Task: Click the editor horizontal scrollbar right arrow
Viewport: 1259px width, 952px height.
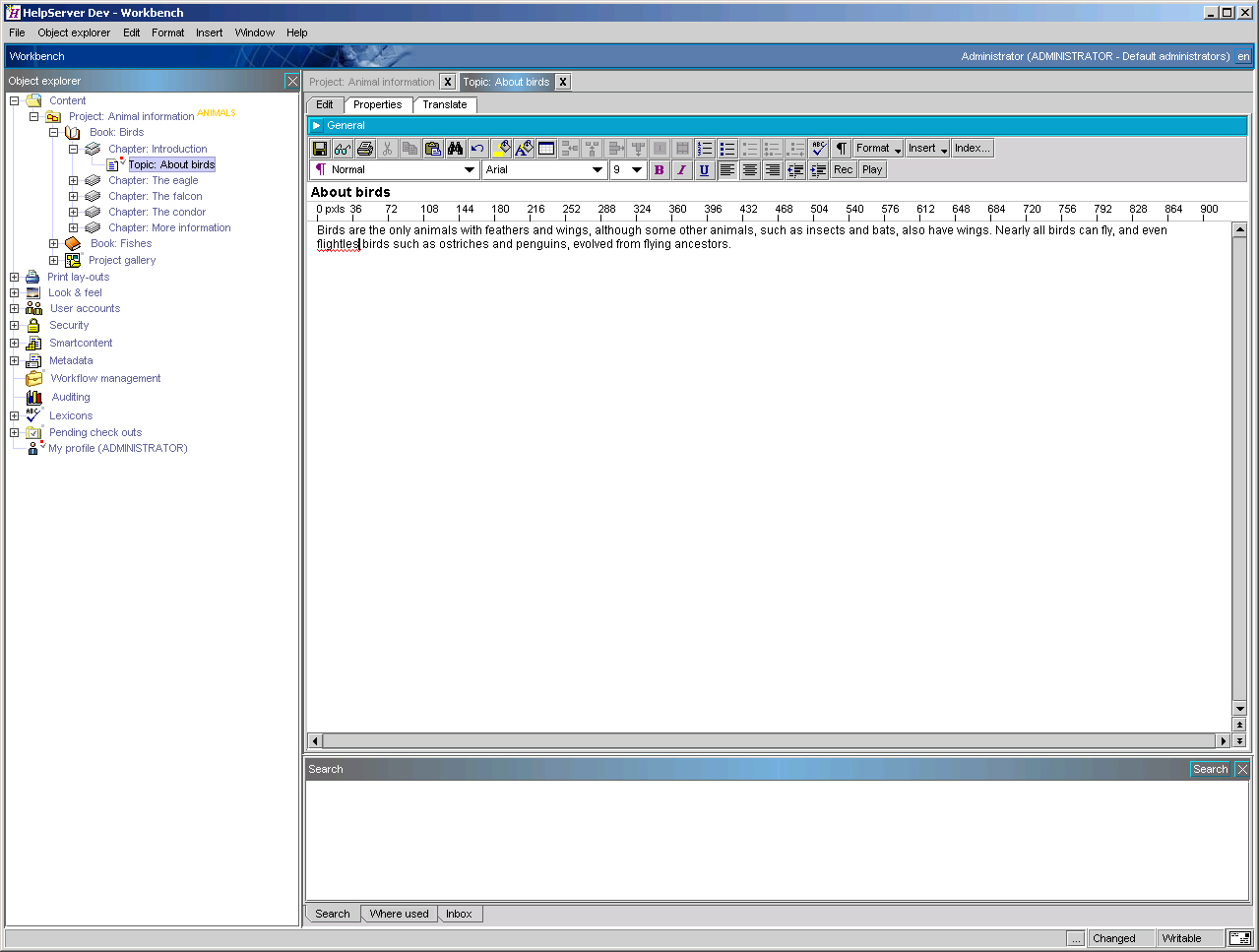Action: click(x=1224, y=740)
